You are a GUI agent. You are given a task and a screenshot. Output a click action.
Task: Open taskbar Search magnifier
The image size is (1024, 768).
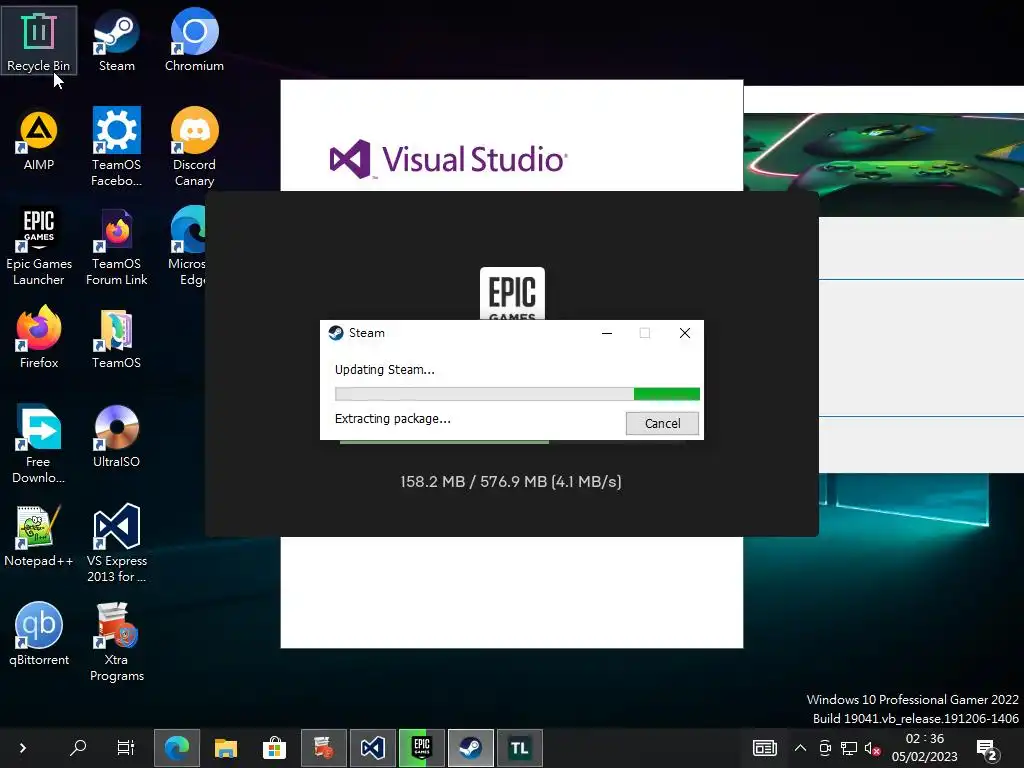tap(78, 748)
